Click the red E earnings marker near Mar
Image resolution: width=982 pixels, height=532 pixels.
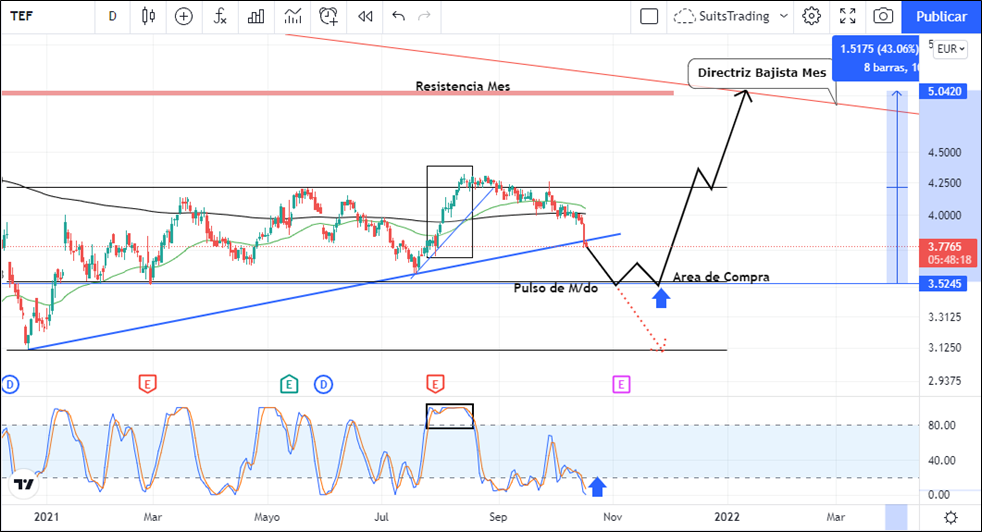(x=147, y=383)
